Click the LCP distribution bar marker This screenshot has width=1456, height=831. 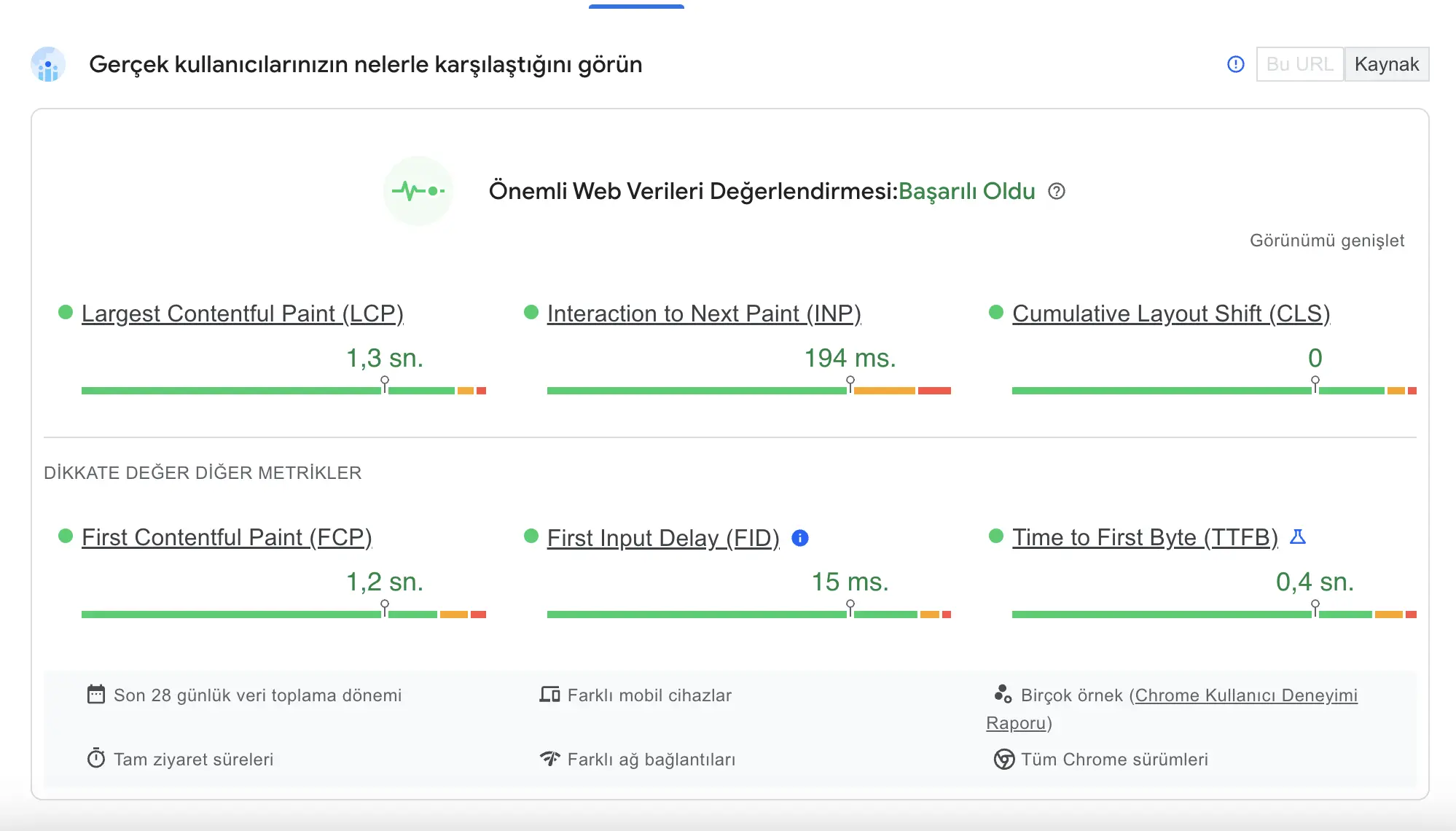385,383
